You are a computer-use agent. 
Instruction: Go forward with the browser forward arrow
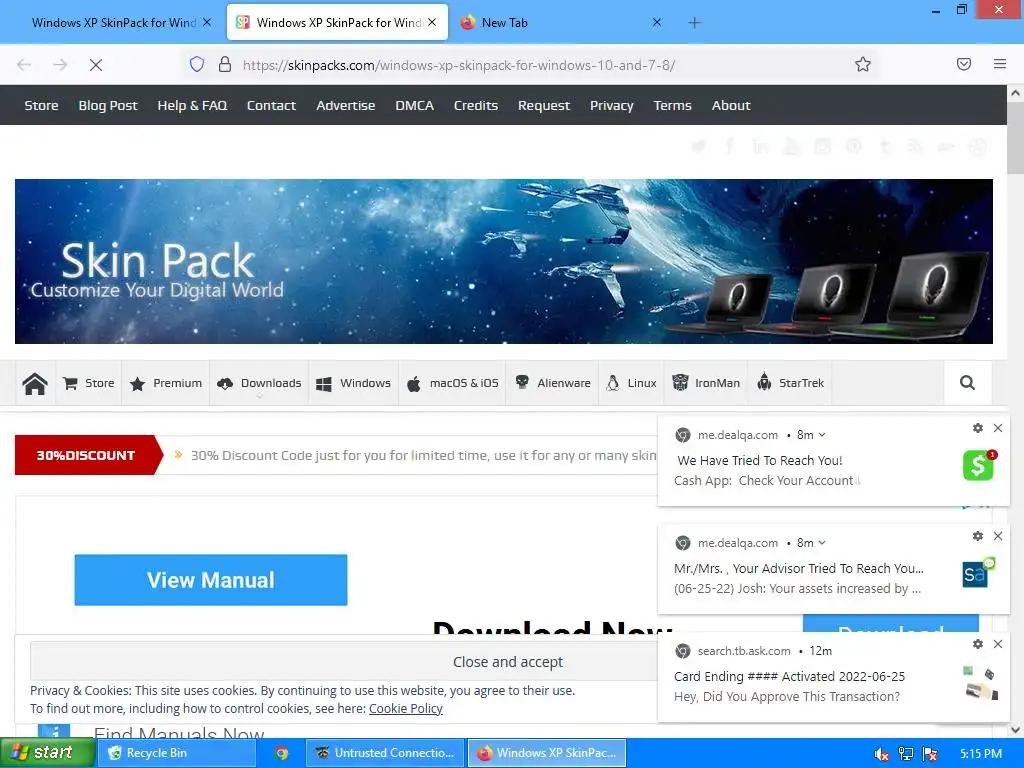(60, 65)
